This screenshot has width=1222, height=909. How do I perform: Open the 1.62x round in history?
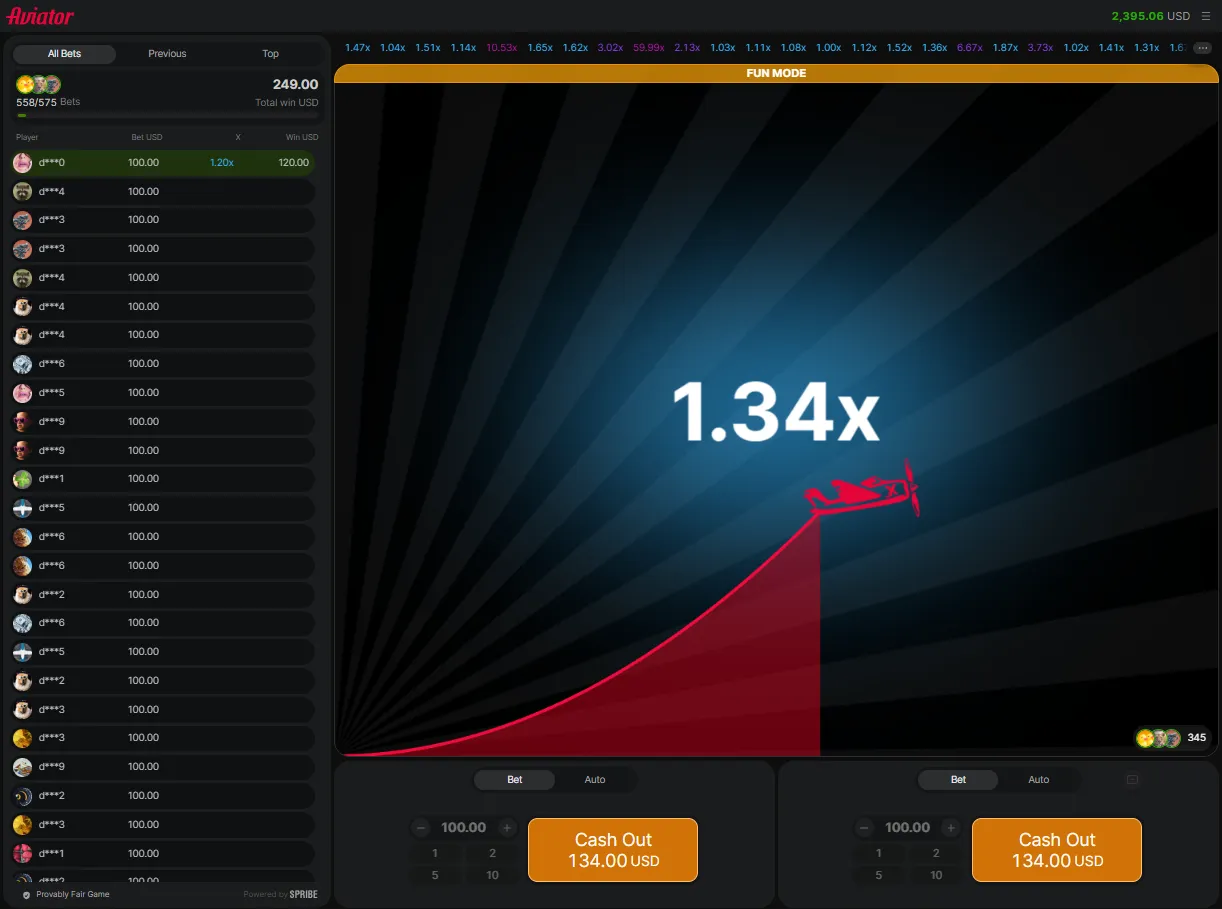[x=575, y=48]
